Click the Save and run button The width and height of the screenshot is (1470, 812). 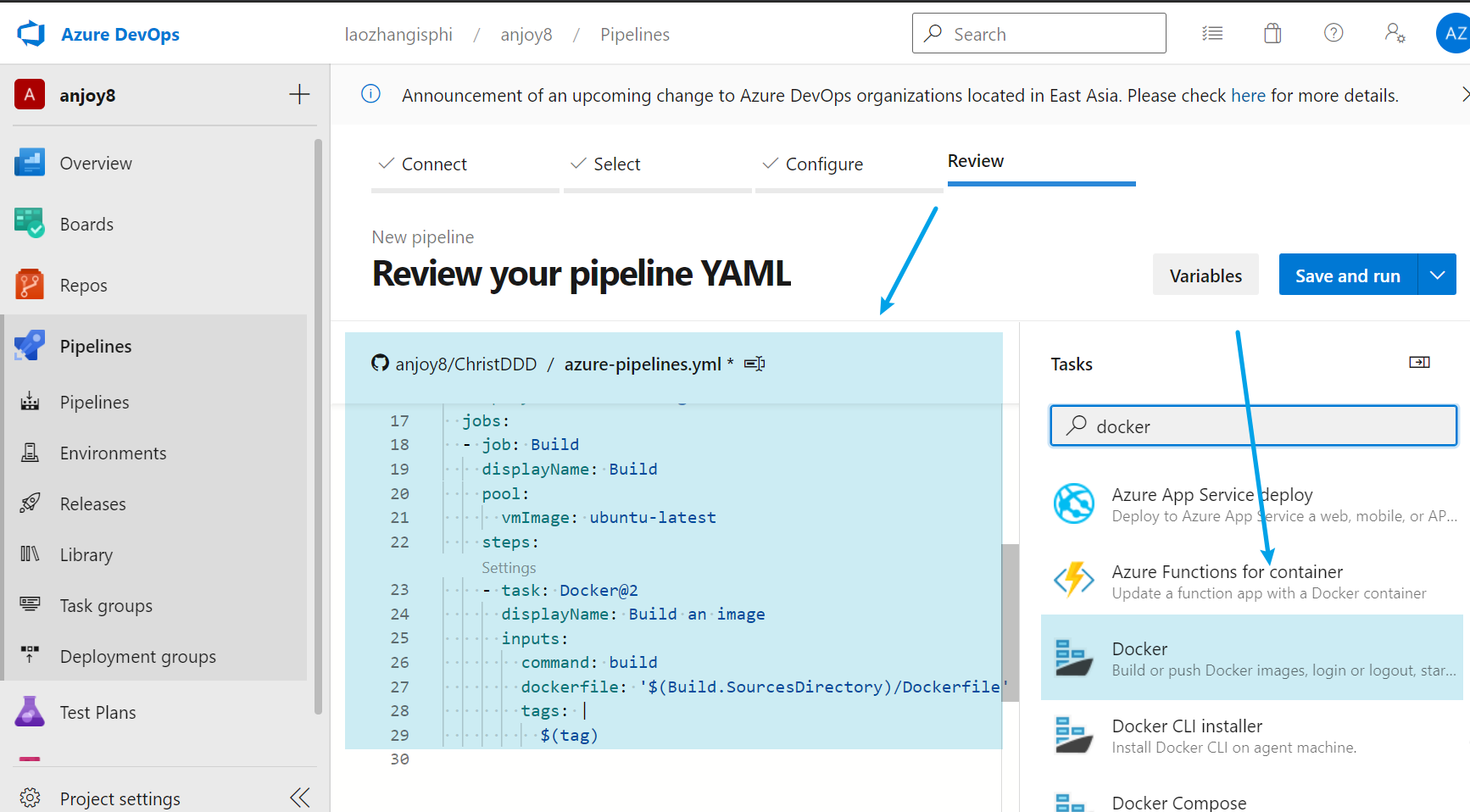coord(1348,275)
